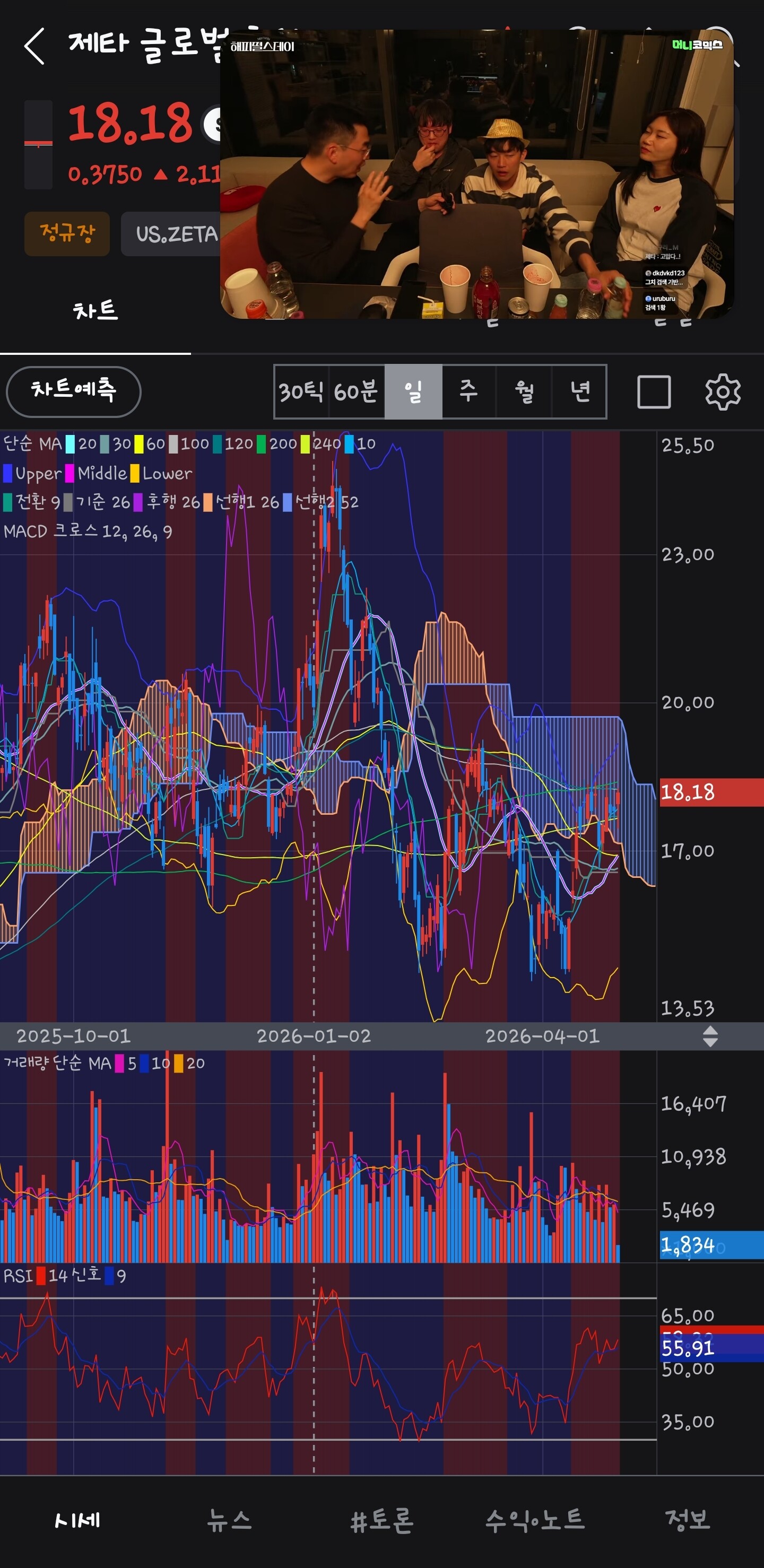Click MA 60 yellow color swatch
Image resolution: width=764 pixels, height=1568 pixels.
coord(139,444)
